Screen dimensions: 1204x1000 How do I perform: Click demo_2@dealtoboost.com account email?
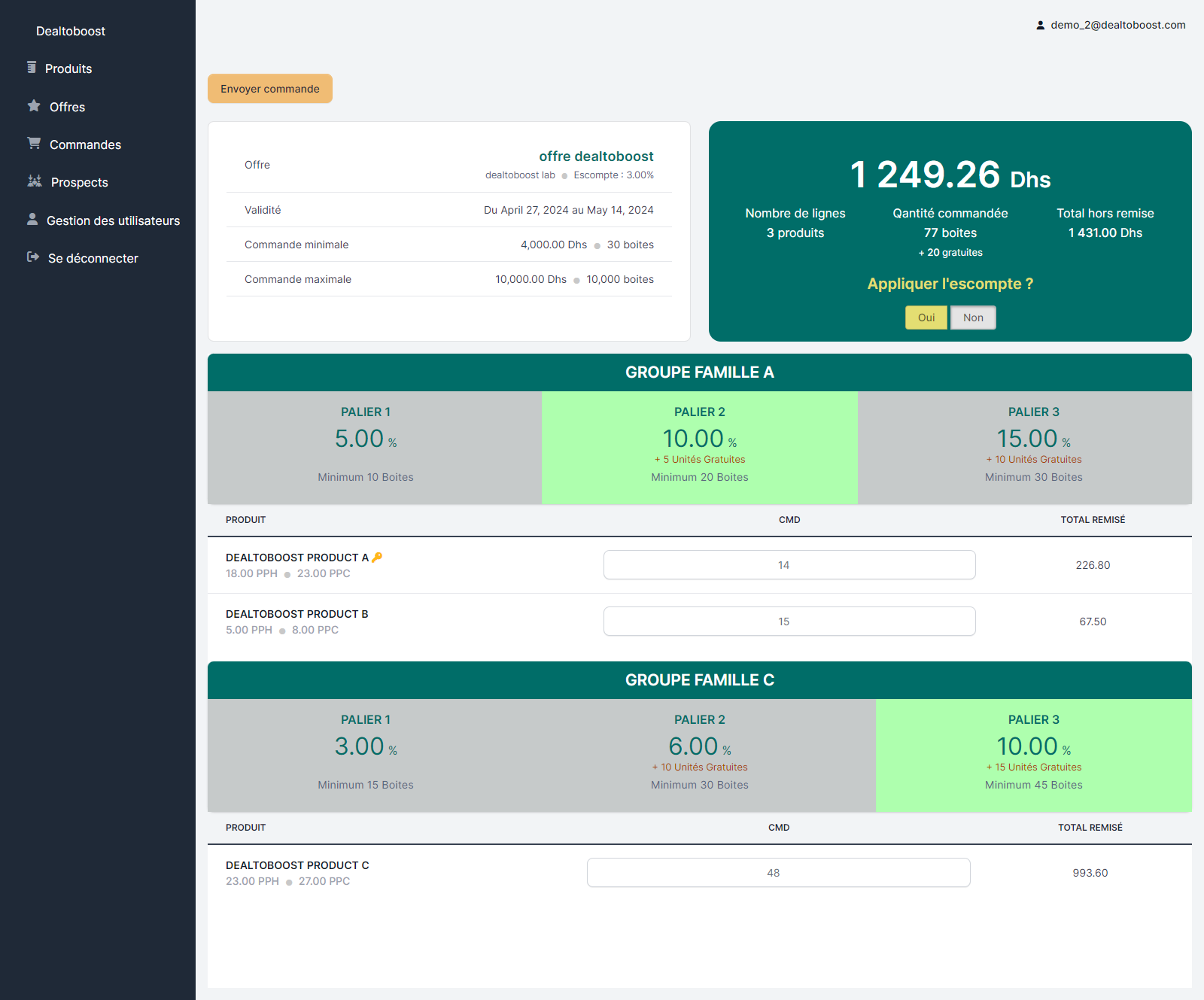tap(1118, 25)
